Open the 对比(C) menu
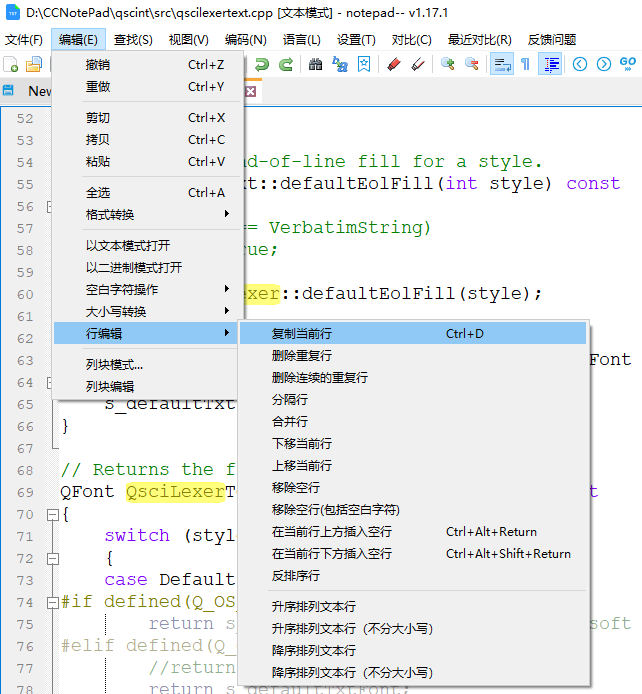Screen dimensions: 642x694 pos(411,40)
